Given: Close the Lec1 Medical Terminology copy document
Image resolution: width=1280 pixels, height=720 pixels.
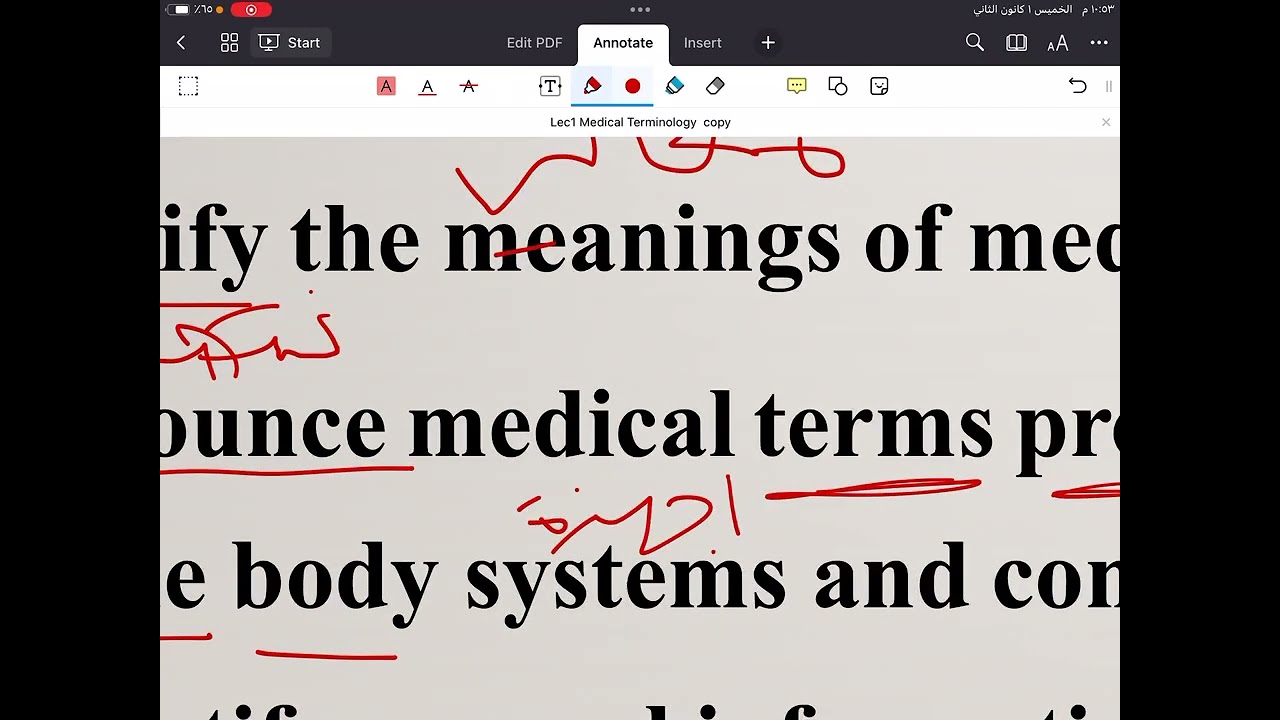Looking at the screenshot, I should pyautogui.click(x=1106, y=122).
